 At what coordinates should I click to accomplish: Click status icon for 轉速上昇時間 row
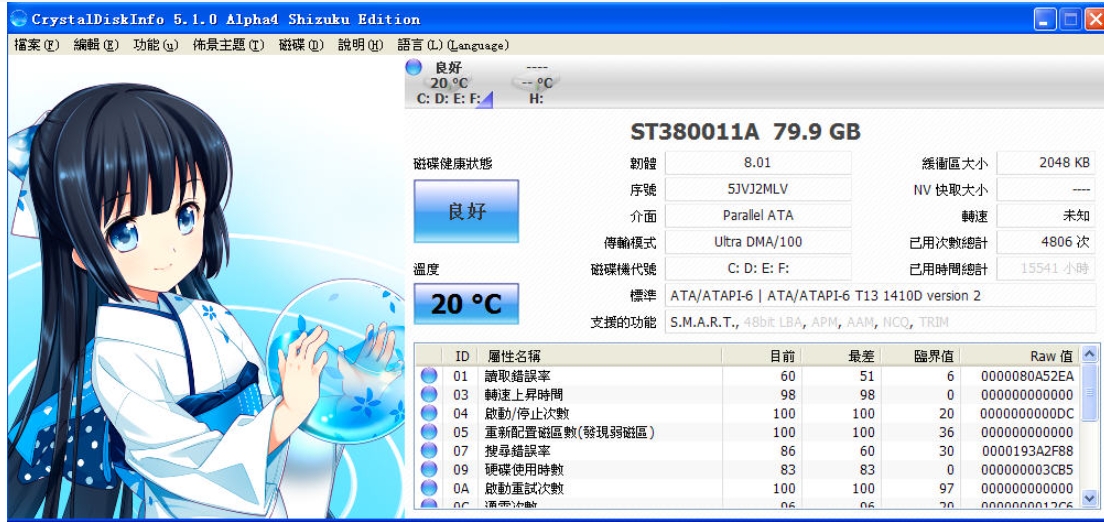tap(429, 395)
